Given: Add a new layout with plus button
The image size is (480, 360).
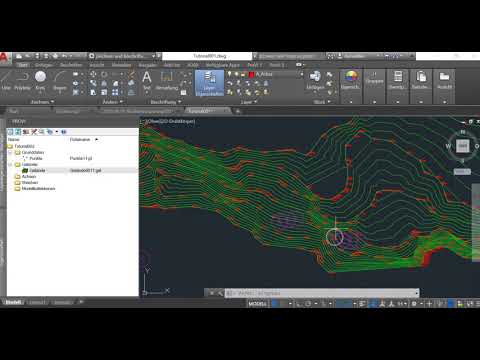Looking at the screenshot, I should coord(81,302).
